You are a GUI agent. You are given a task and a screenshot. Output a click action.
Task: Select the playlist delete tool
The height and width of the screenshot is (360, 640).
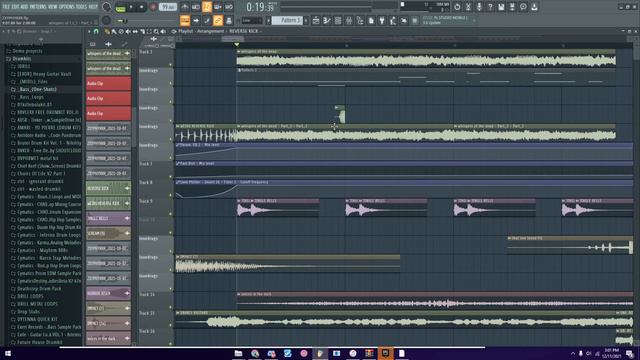121,31
